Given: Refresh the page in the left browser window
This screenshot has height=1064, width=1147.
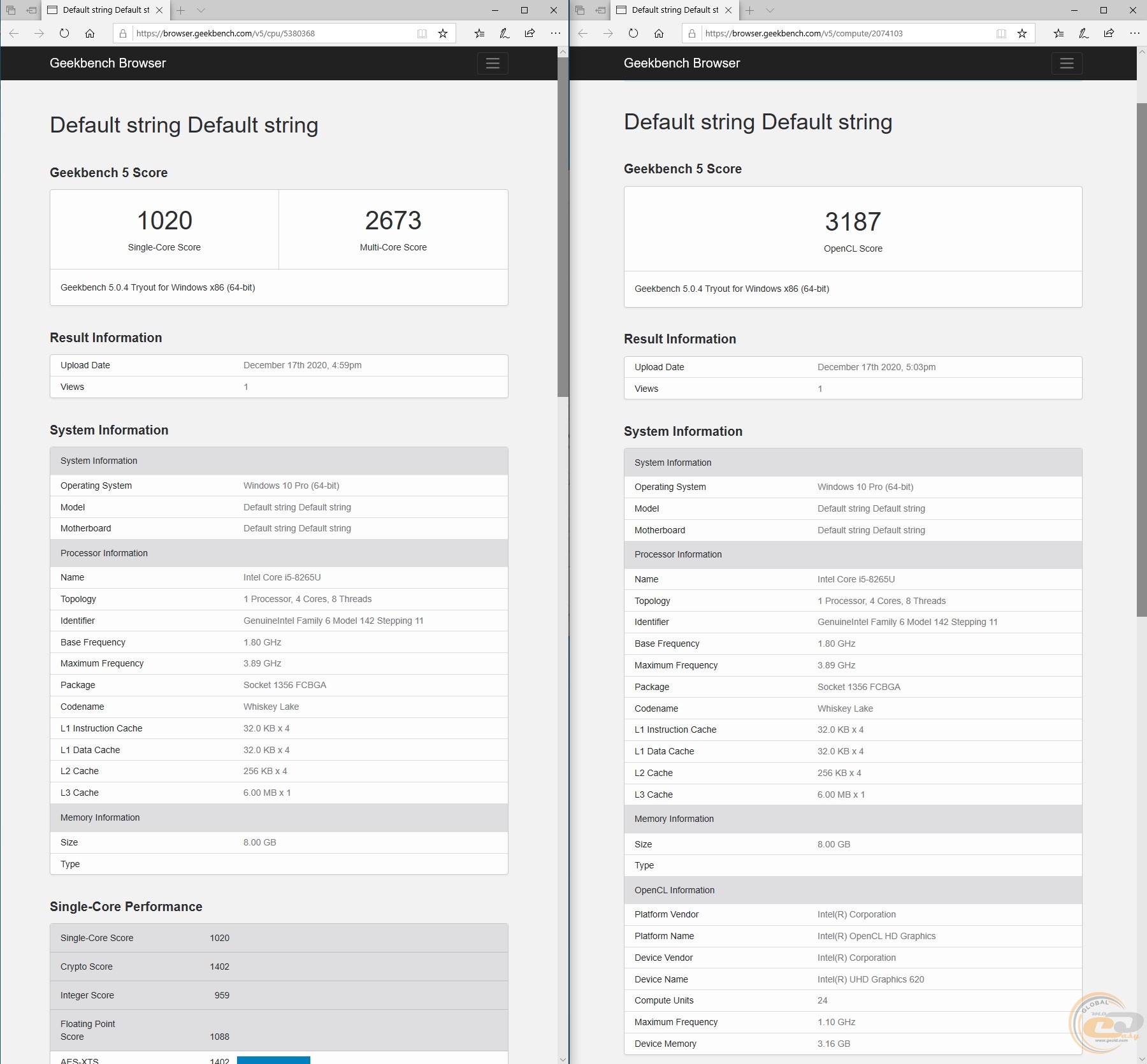Looking at the screenshot, I should (64, 33).
